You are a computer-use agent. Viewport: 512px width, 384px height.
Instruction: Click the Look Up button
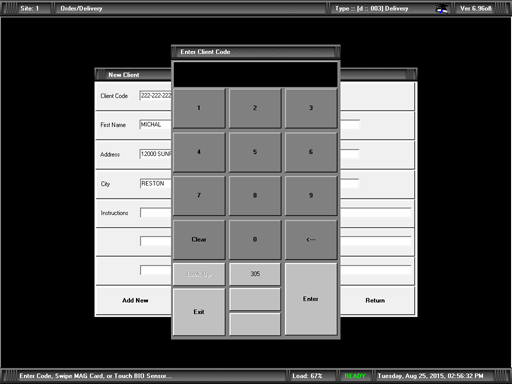pyautogui.click(x=199, y=274)
